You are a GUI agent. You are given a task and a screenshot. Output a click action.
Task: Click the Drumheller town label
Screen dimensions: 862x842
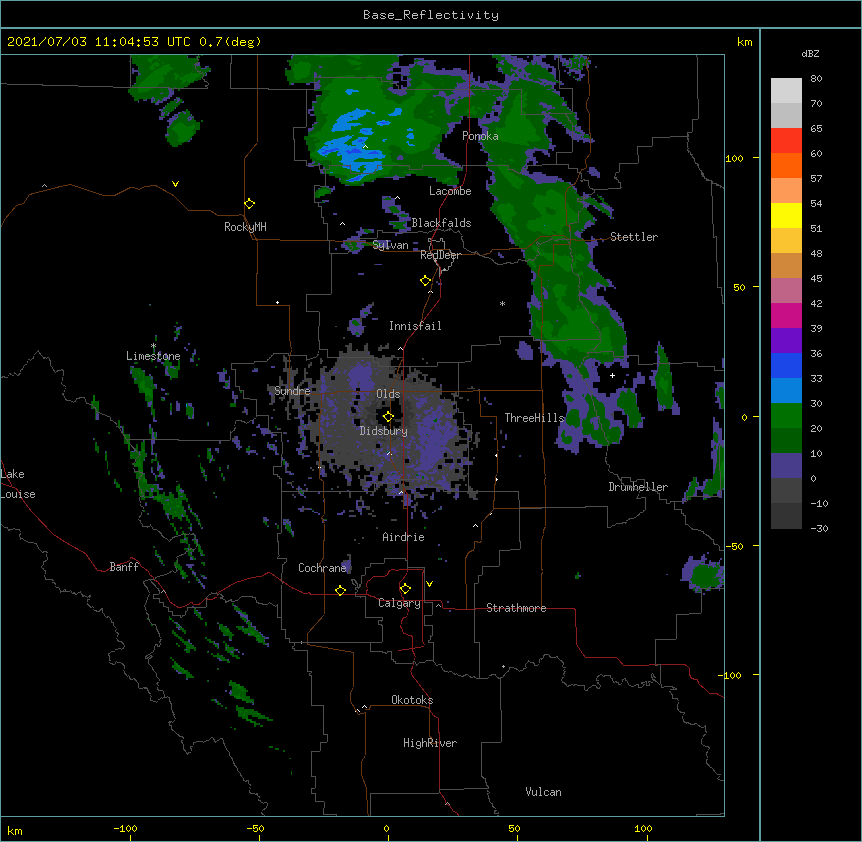pos(638,487)
